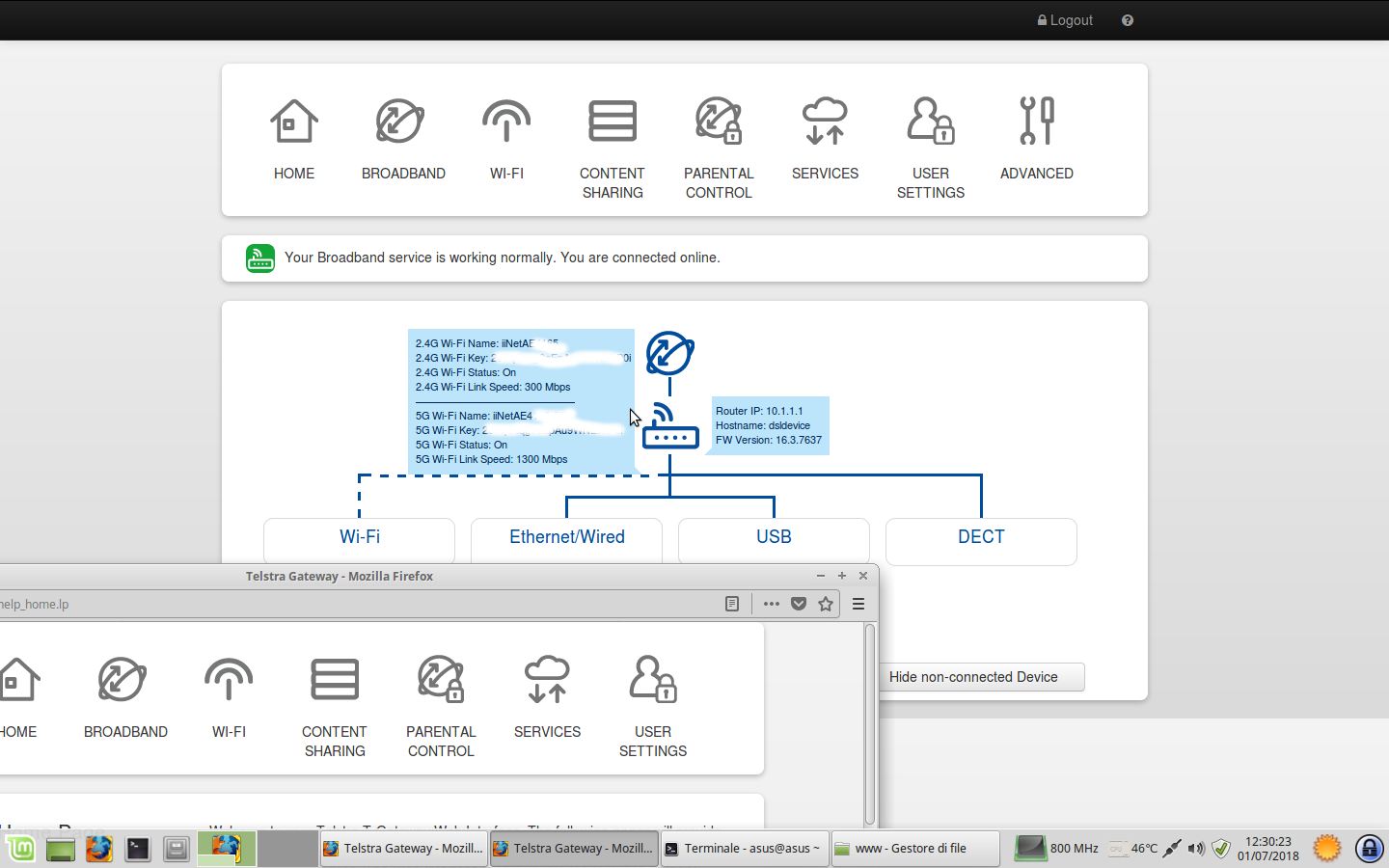Click the help_home.lp address bar
The height and width of the screenshot is (868, 1389).
357,604
